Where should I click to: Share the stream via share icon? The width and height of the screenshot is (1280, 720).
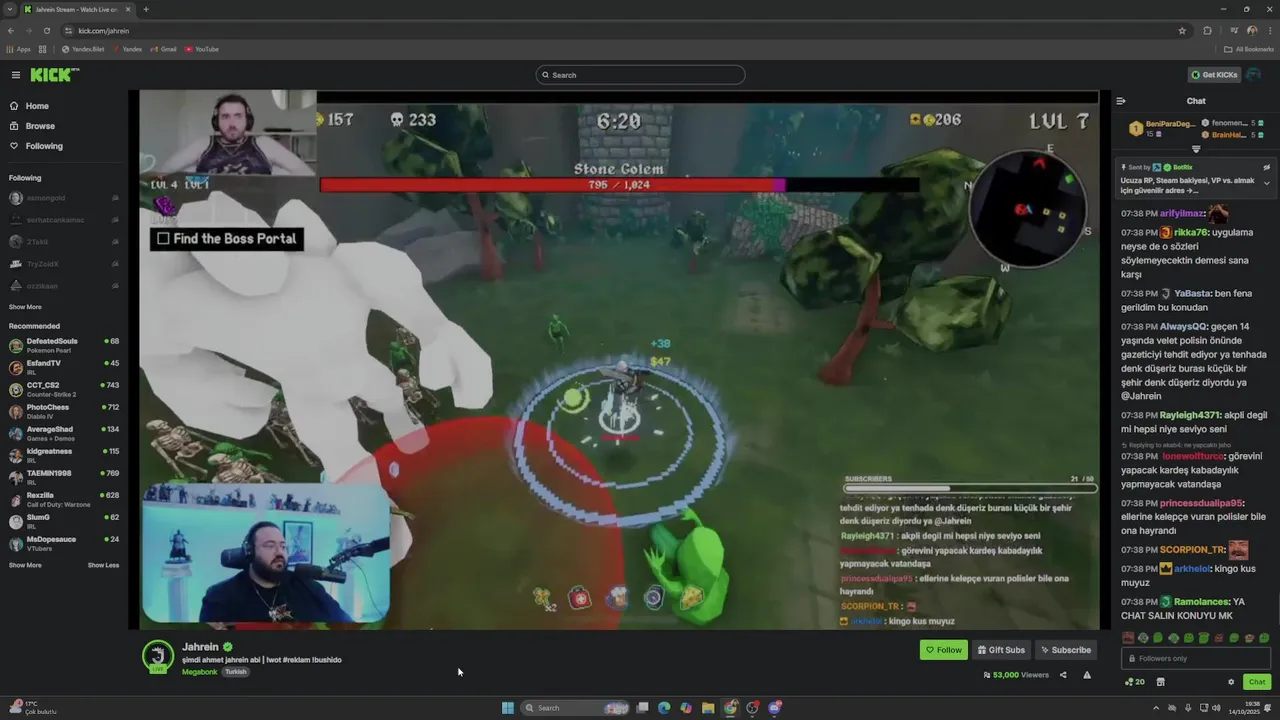[1063, 675]
